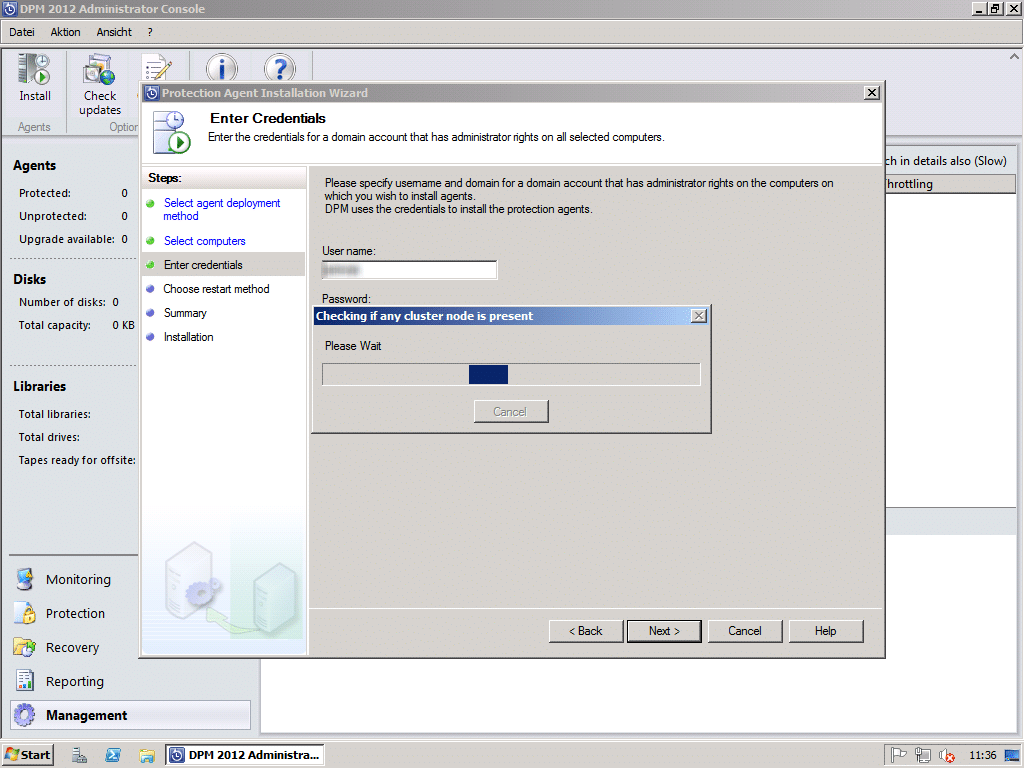This screenshot has width=1024, height=768.
Task: Launch PowerShell from taskbar
Action: (113, 755)
